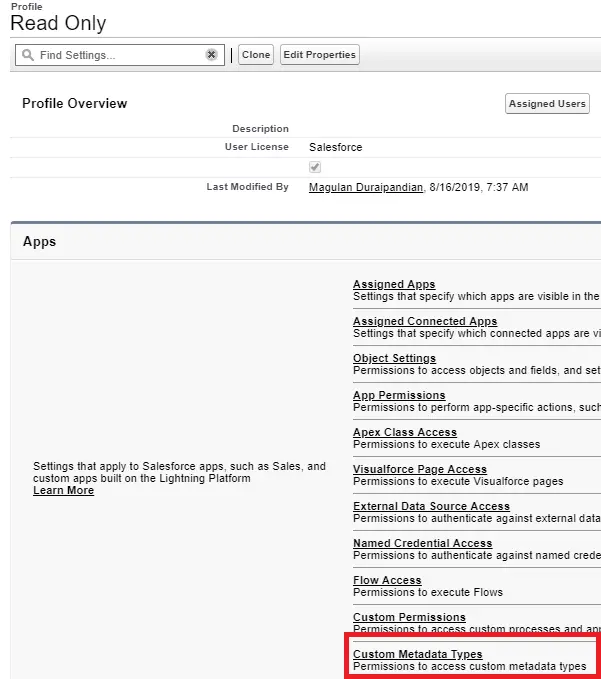The width and height of the screenshot is (601, 679).
Task: Click the Description label
Action: [x=260, y=129]
